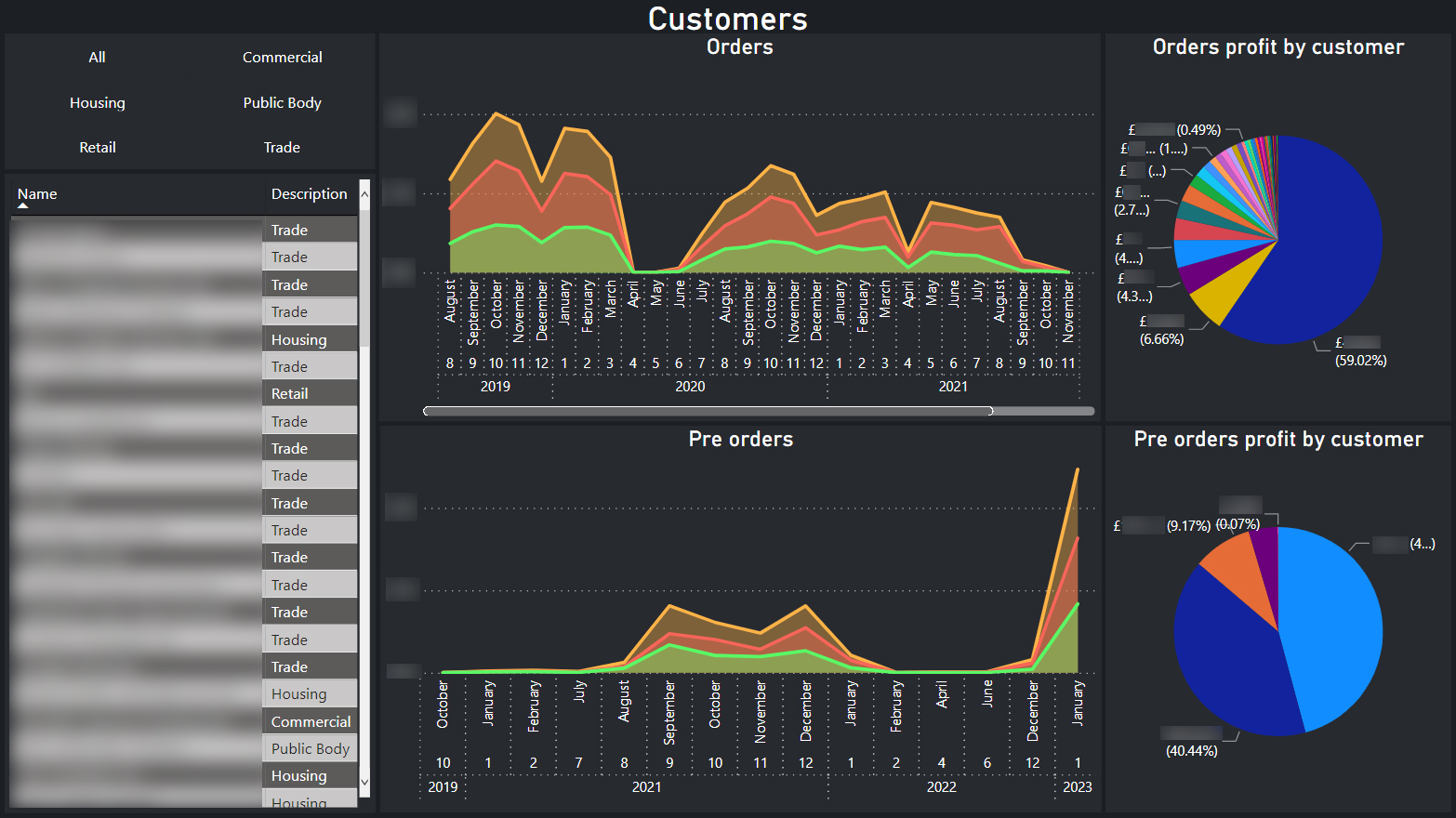Click the January 2023 peak in Pre orders chart
This screenshot has width=1456, height=818.
click(x=1078, y=469)
